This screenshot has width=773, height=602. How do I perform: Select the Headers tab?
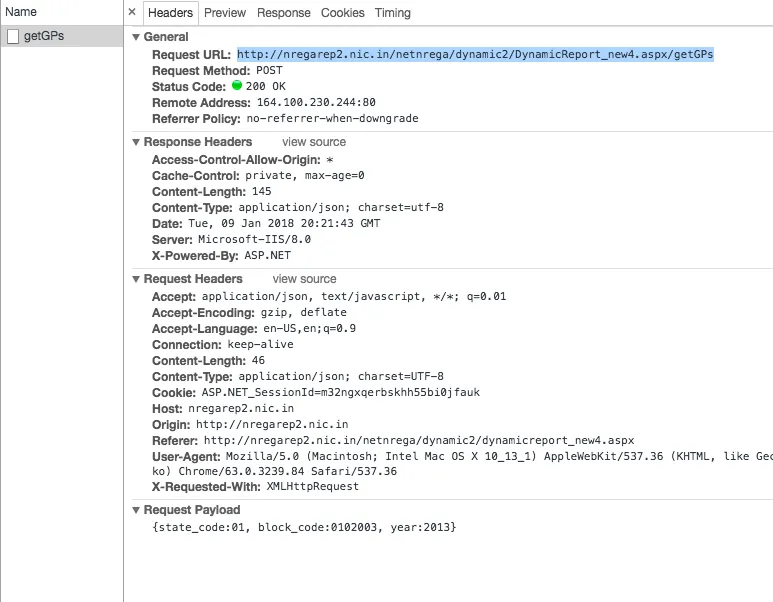click(170, 13)
